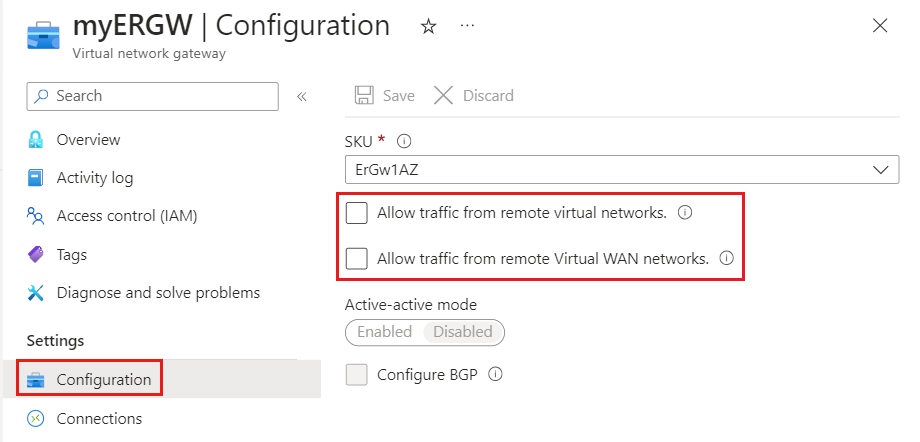Screen dimensions: 920x442
Task: Click the sidebar Search input field
Action: [160, 96]
